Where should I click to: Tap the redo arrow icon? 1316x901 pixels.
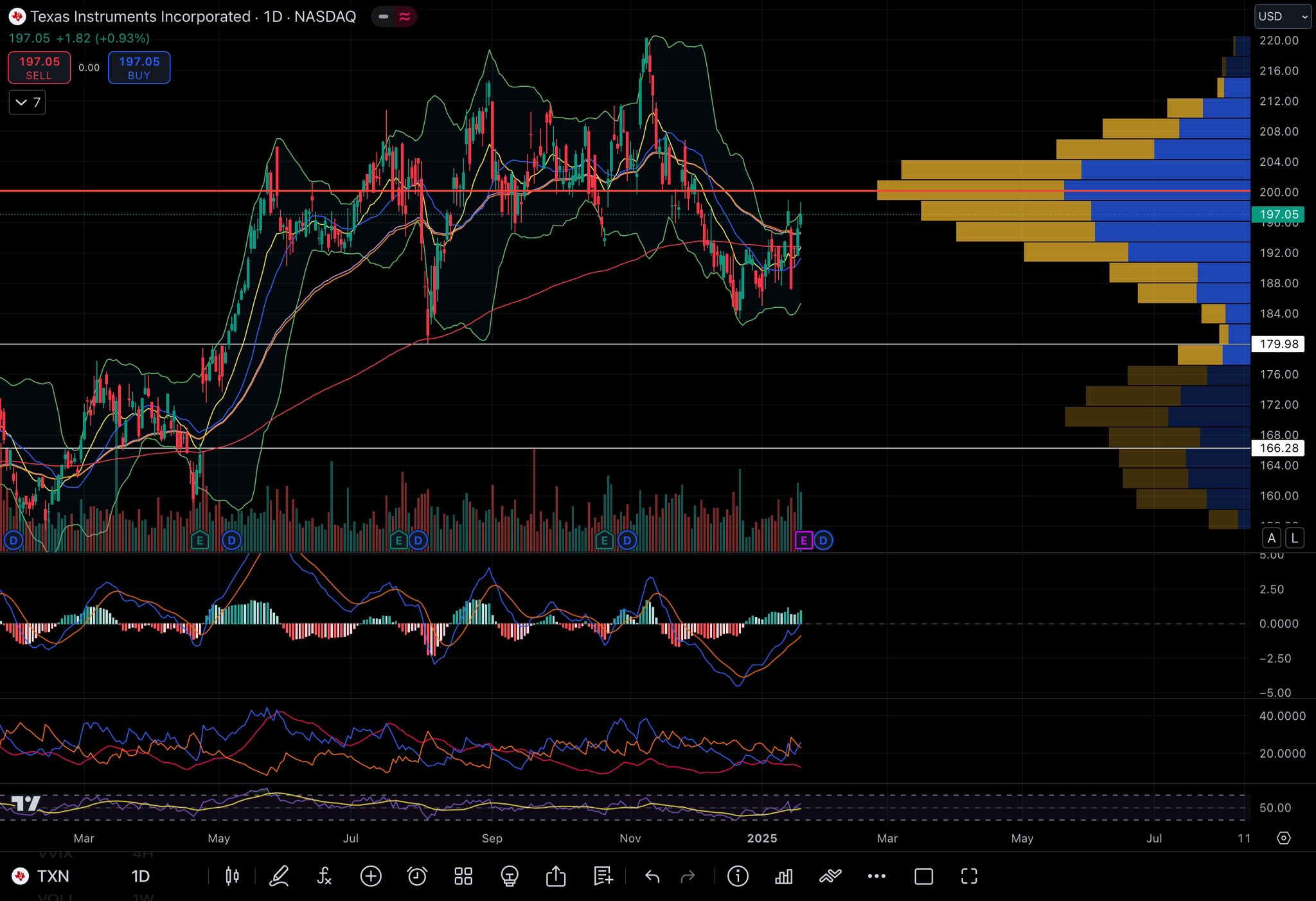(x=688, y=876)
